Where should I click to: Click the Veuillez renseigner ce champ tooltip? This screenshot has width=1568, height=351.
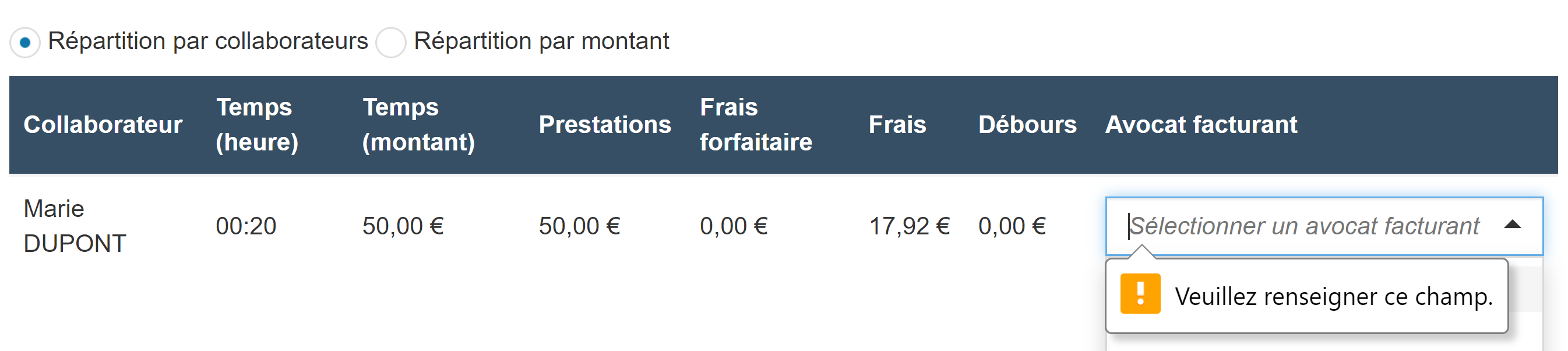click(1333, 297)
